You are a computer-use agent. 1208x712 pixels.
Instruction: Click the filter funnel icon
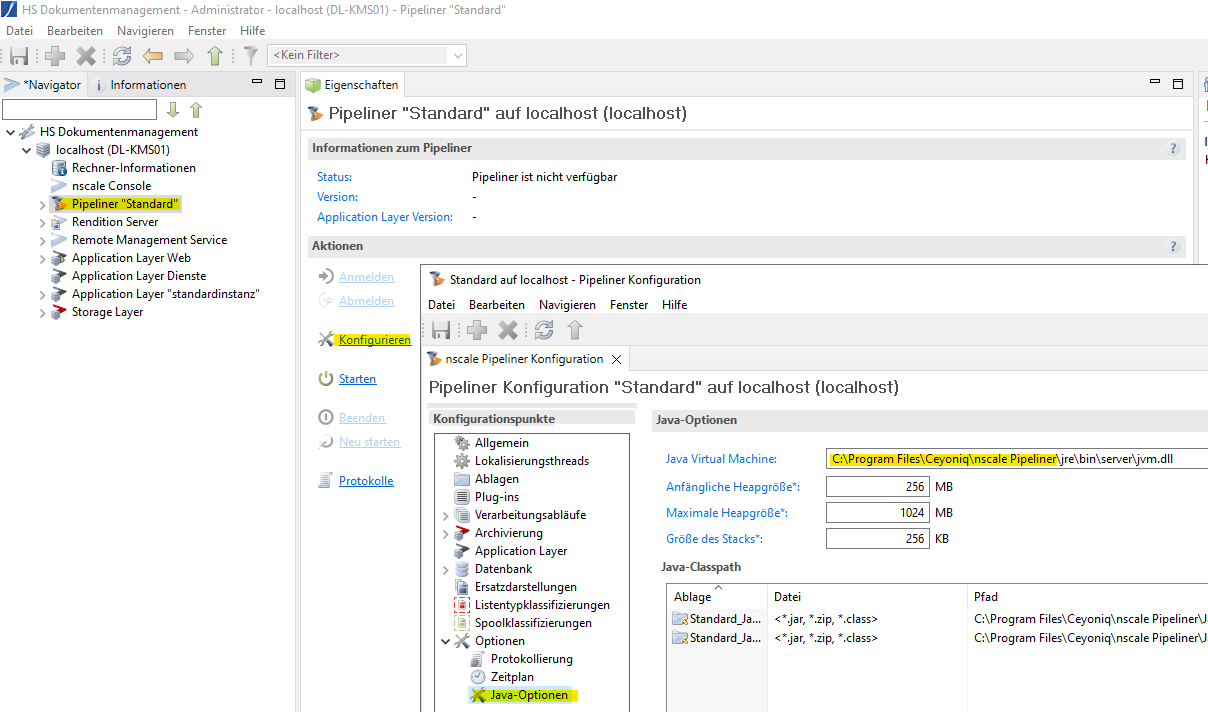(250, 56)
